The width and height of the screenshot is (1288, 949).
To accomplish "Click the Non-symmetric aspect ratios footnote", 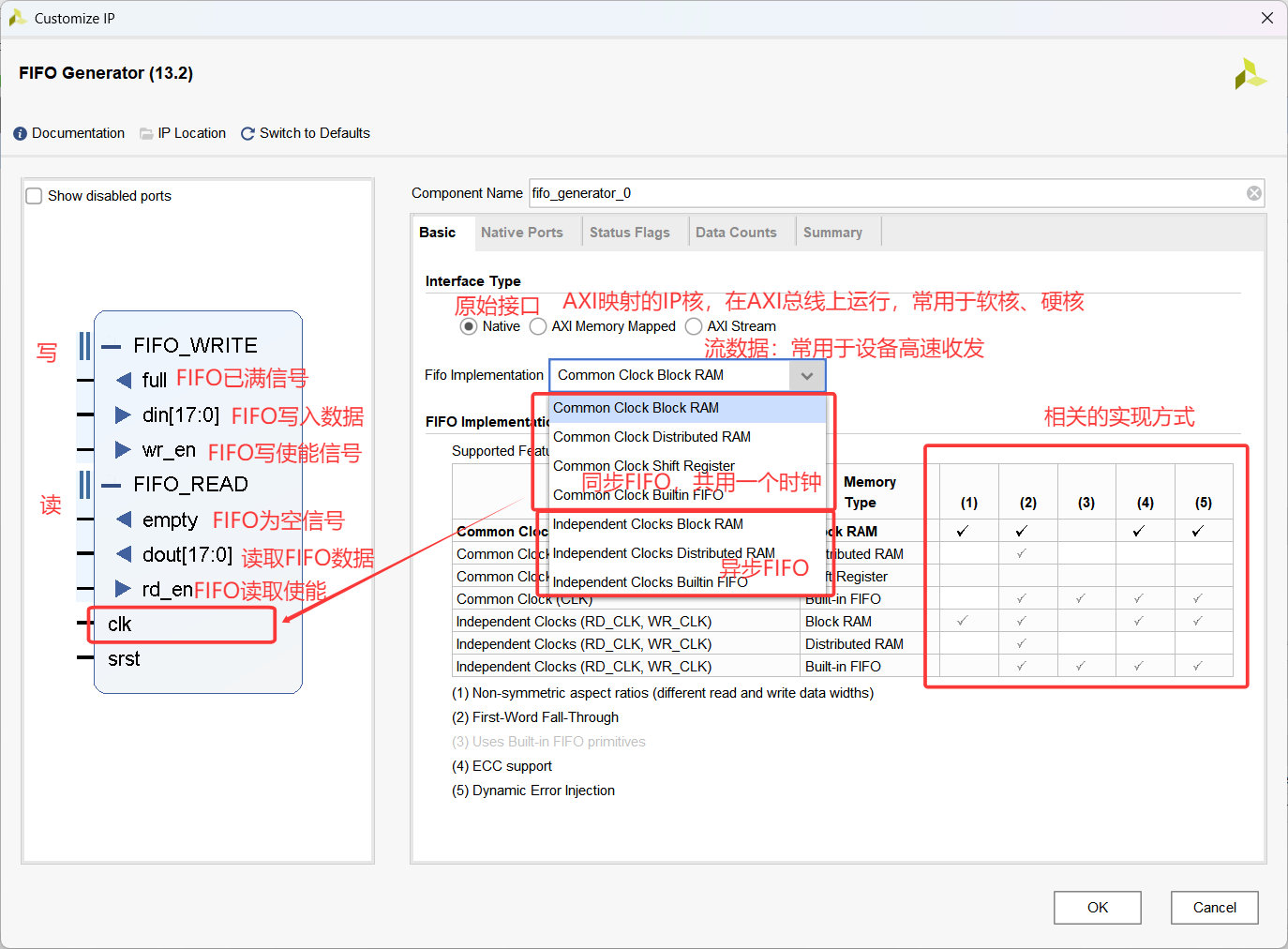I will point(663,693).
